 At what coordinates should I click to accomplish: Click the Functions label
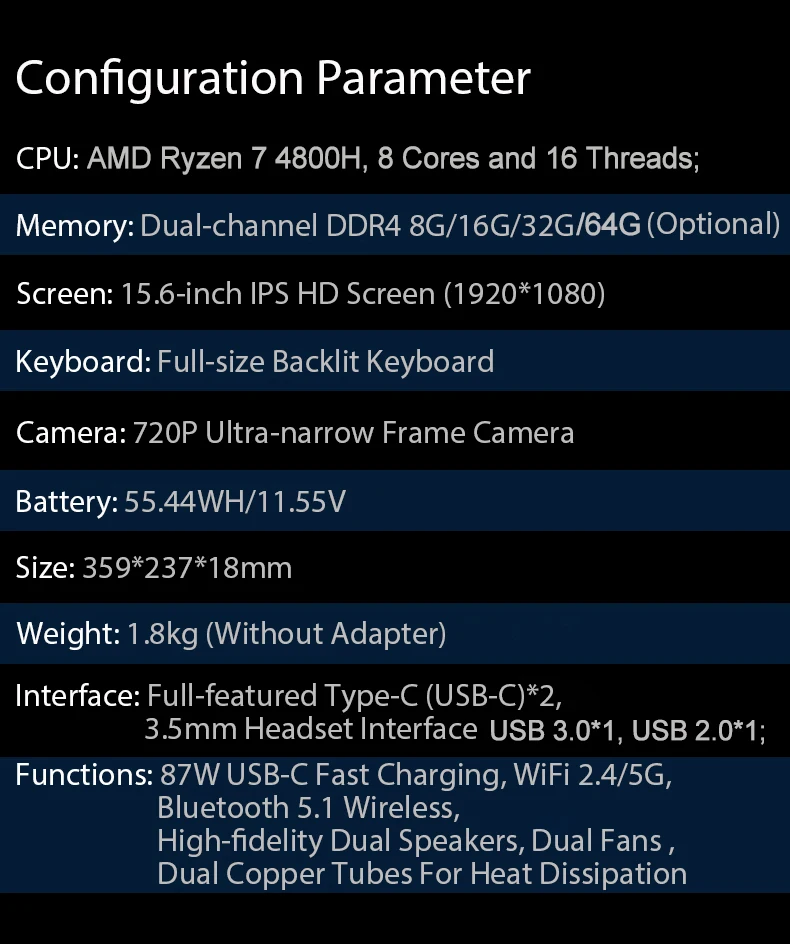[x=83, y=775]
